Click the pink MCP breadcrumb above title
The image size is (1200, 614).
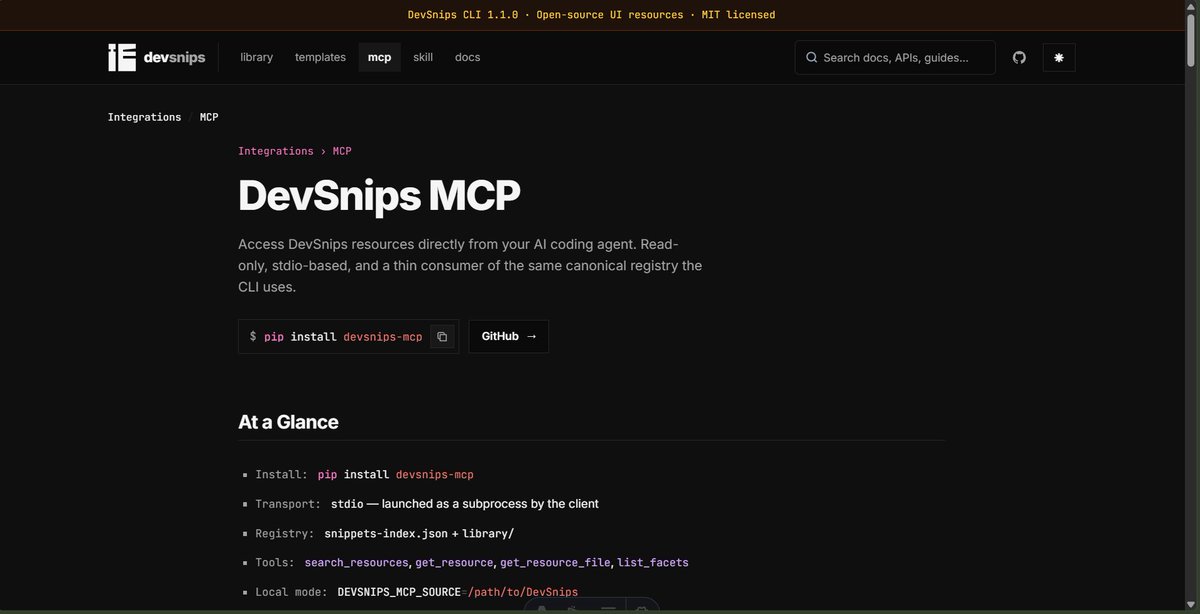pos(342,151)
